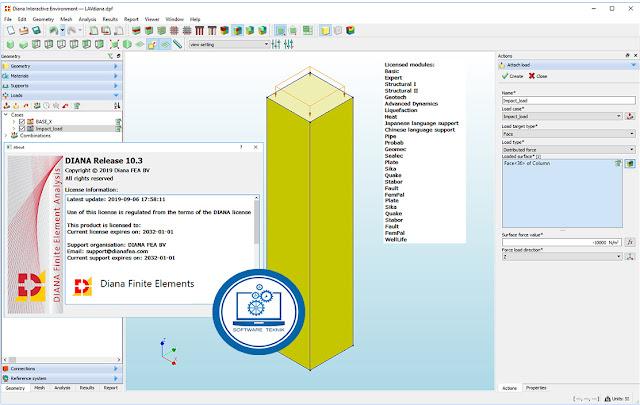Select Face<36> of Column list entry

click(527, 163)
